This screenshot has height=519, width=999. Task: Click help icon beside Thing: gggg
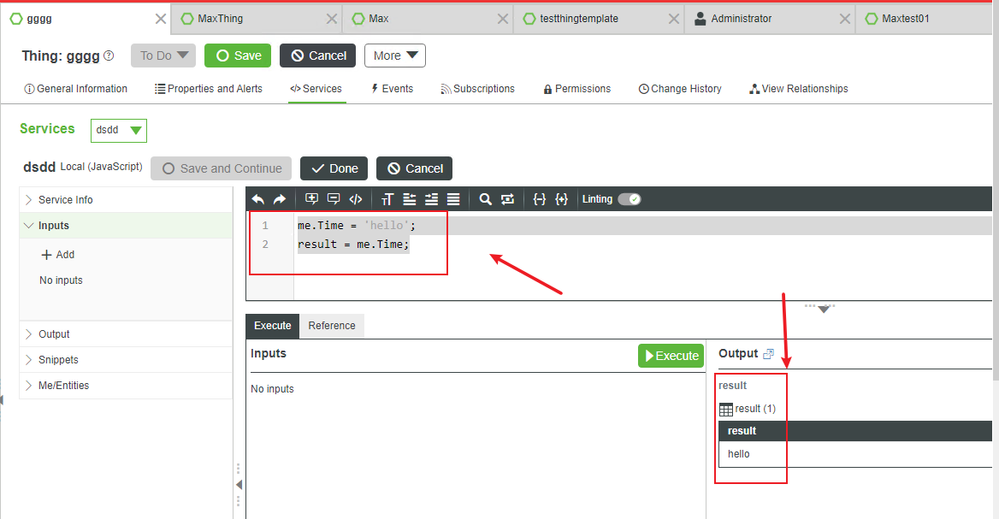tap(109, 55)
